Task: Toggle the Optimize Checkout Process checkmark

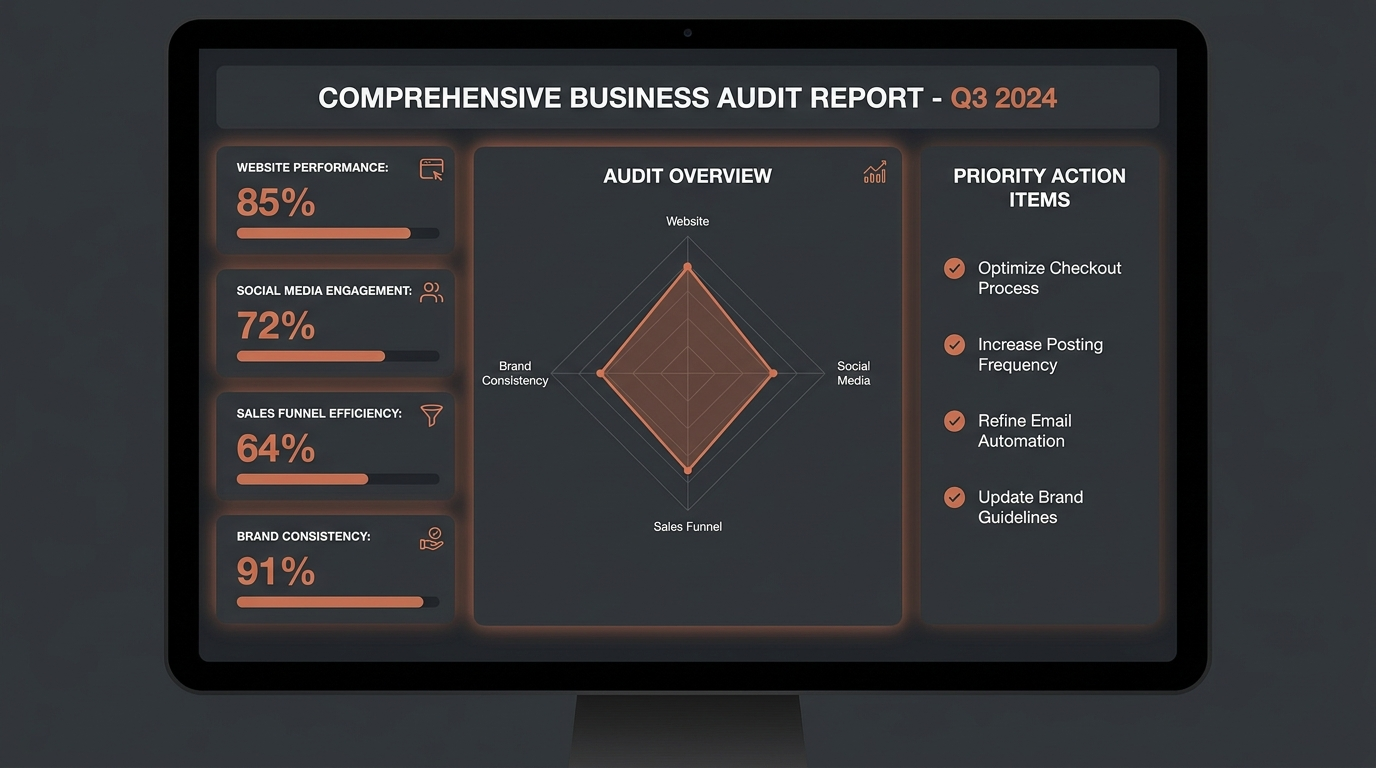Action: (x=954, y=268)
